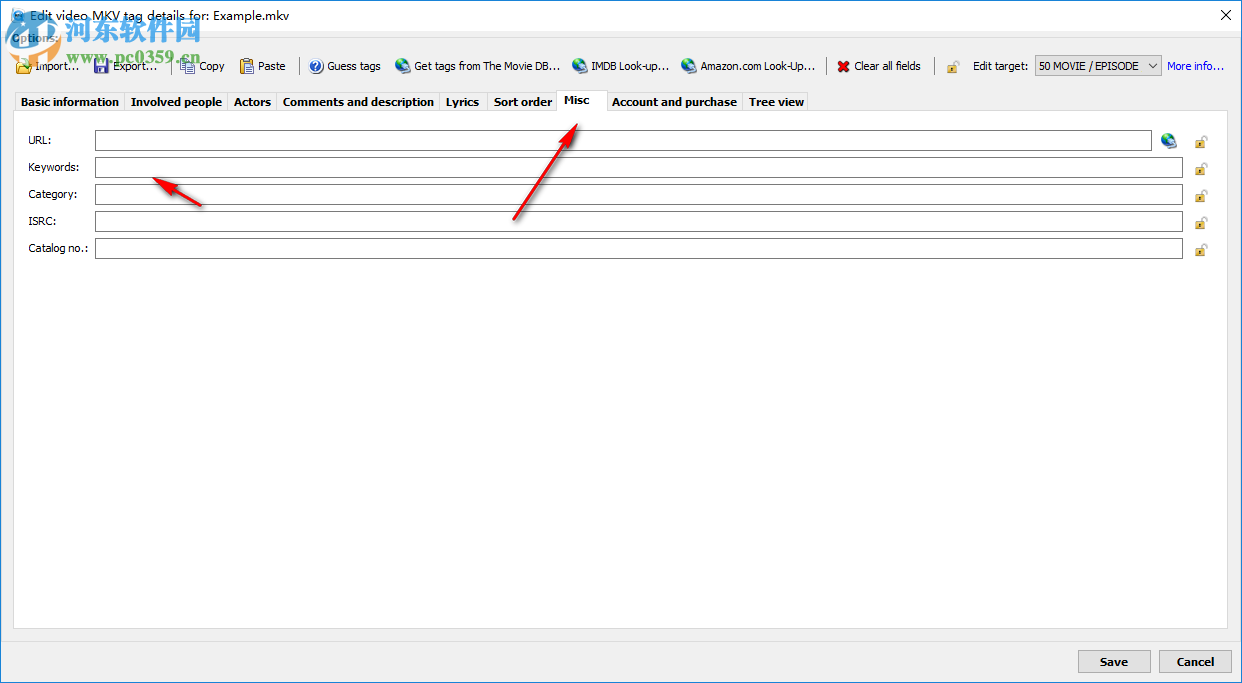1242x683 pixels.
Task: Follow the More info link
Action: click(1194, 65)
